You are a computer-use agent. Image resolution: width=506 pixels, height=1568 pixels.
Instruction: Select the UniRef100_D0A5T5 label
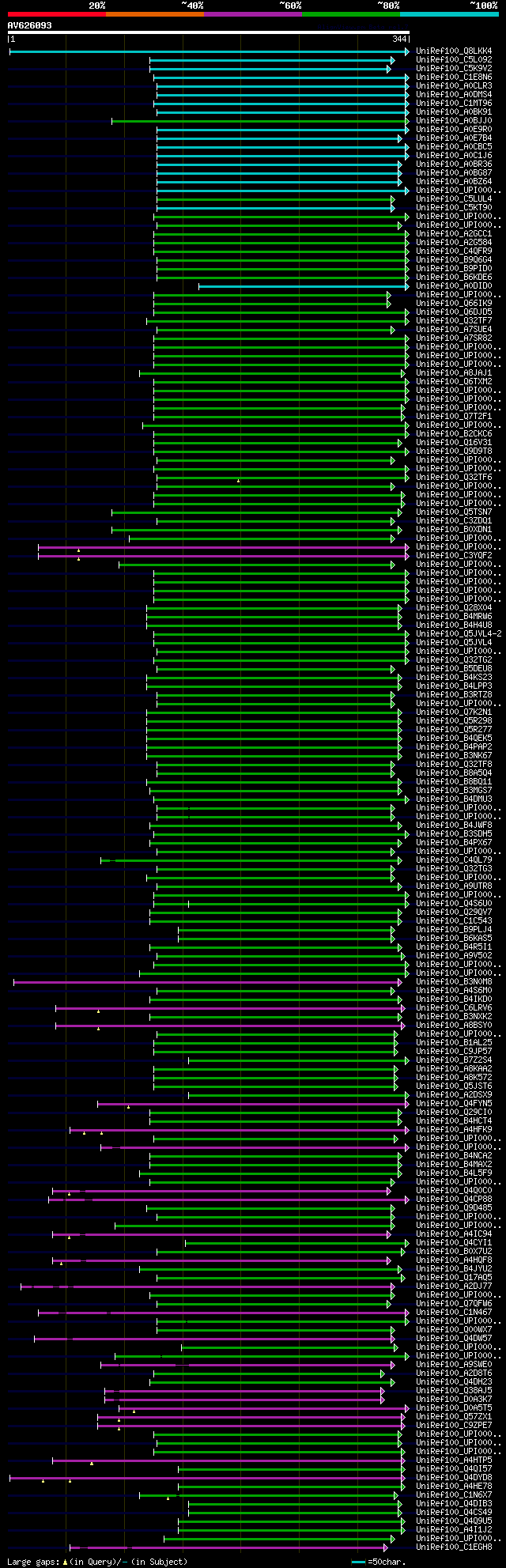click(454, 1408)
